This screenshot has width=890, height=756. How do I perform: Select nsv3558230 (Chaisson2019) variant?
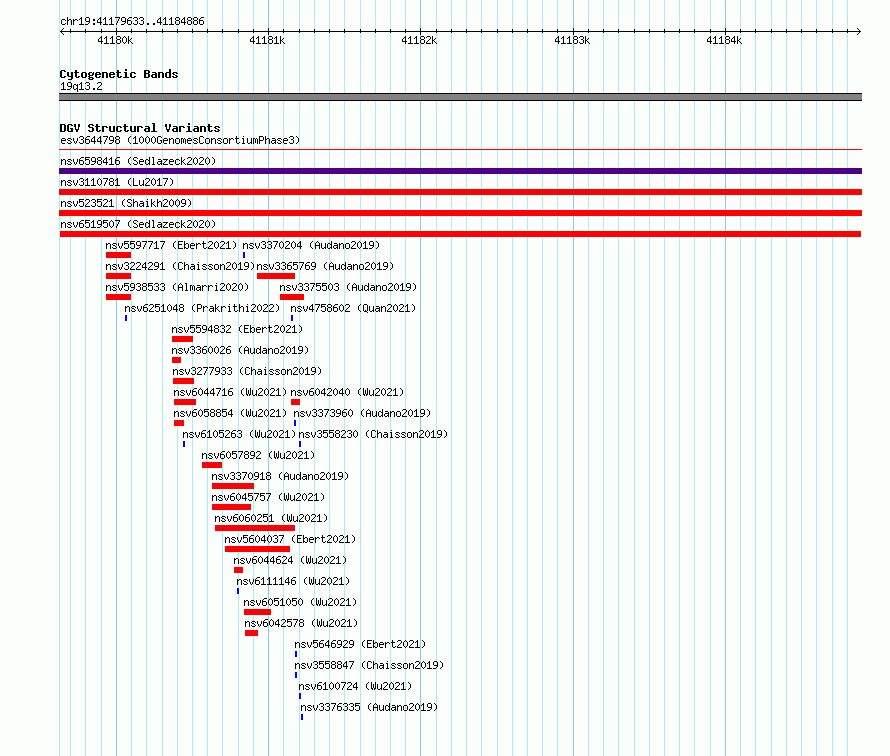[x=373, y=434]
